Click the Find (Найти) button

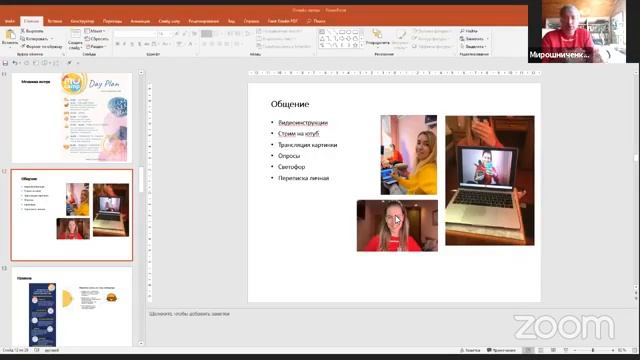click(x=469, y=31)
